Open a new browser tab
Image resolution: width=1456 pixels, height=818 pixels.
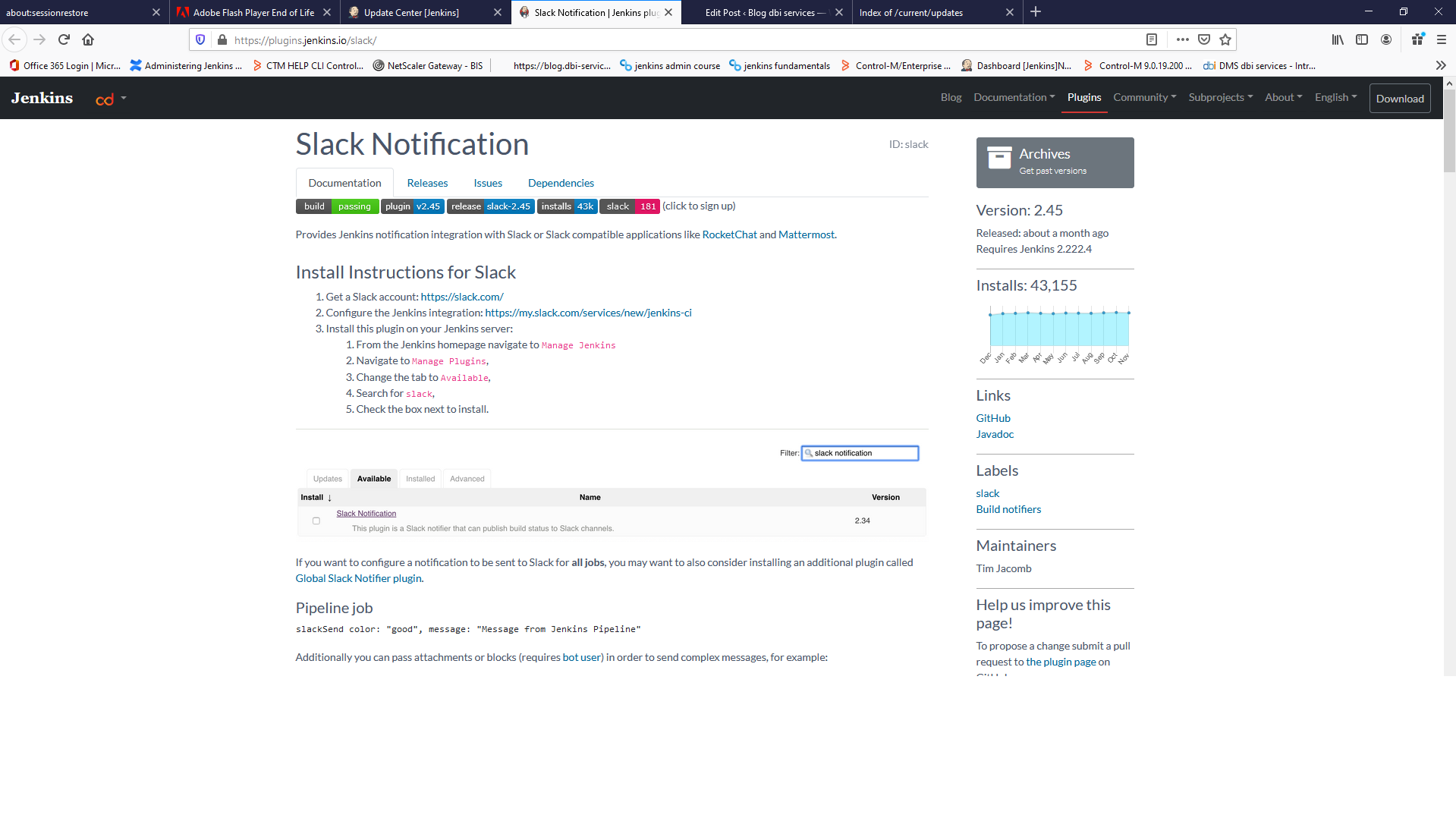[1036, 11]
